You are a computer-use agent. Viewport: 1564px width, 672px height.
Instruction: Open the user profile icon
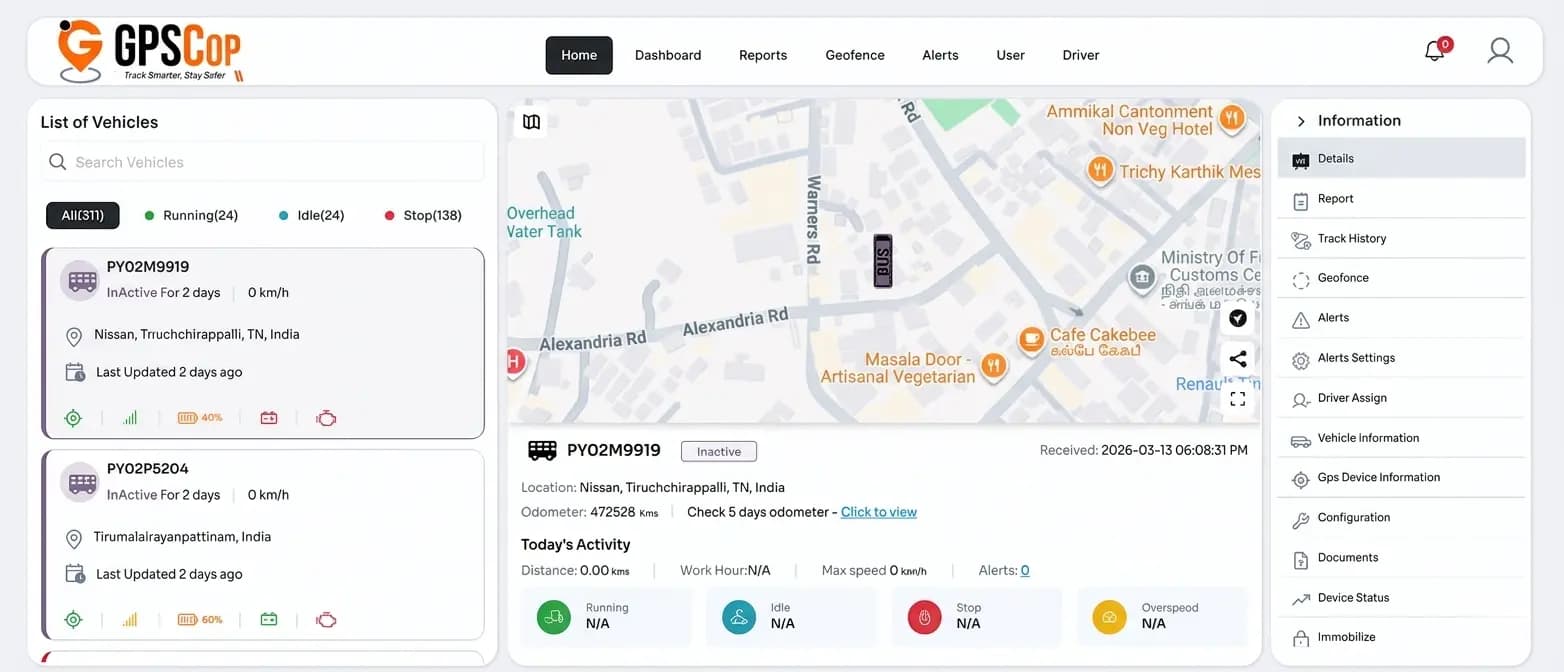pyautogui.click(x=1500, y=51)
